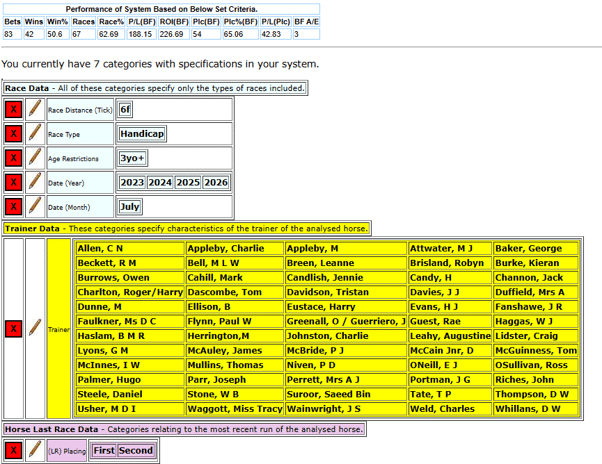Delete the (LR) Placing criterion
The width and height of the screenshot is (602, 464).
point(13,450)
